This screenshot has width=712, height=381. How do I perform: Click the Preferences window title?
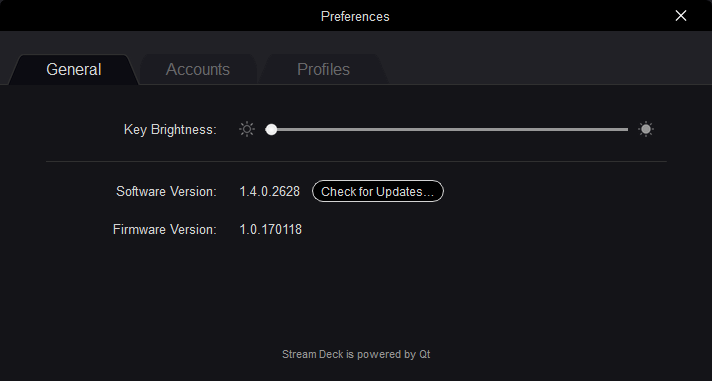[x=355, y=16]
